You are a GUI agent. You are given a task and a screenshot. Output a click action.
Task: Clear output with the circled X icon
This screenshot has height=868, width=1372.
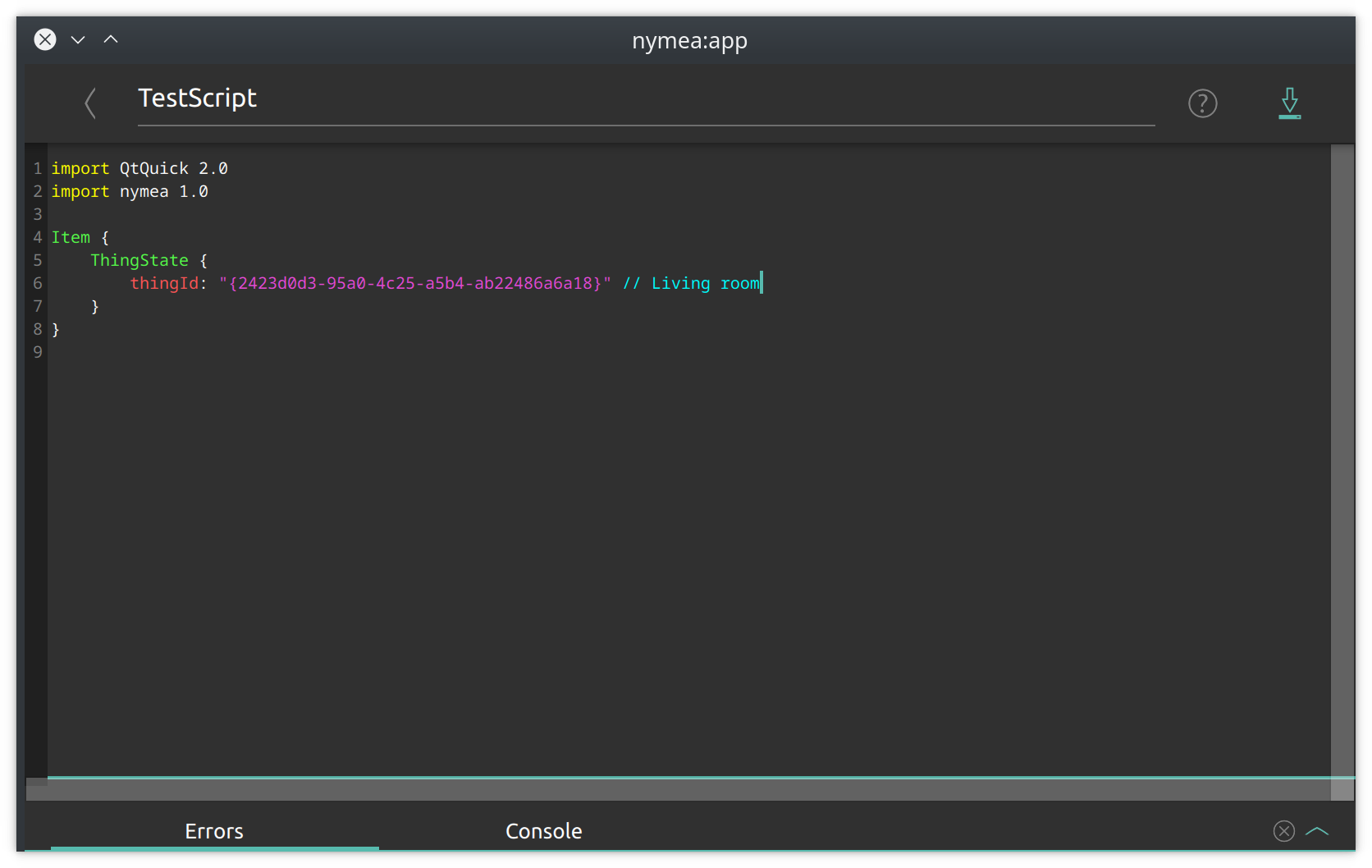(x=1283, y=831)
